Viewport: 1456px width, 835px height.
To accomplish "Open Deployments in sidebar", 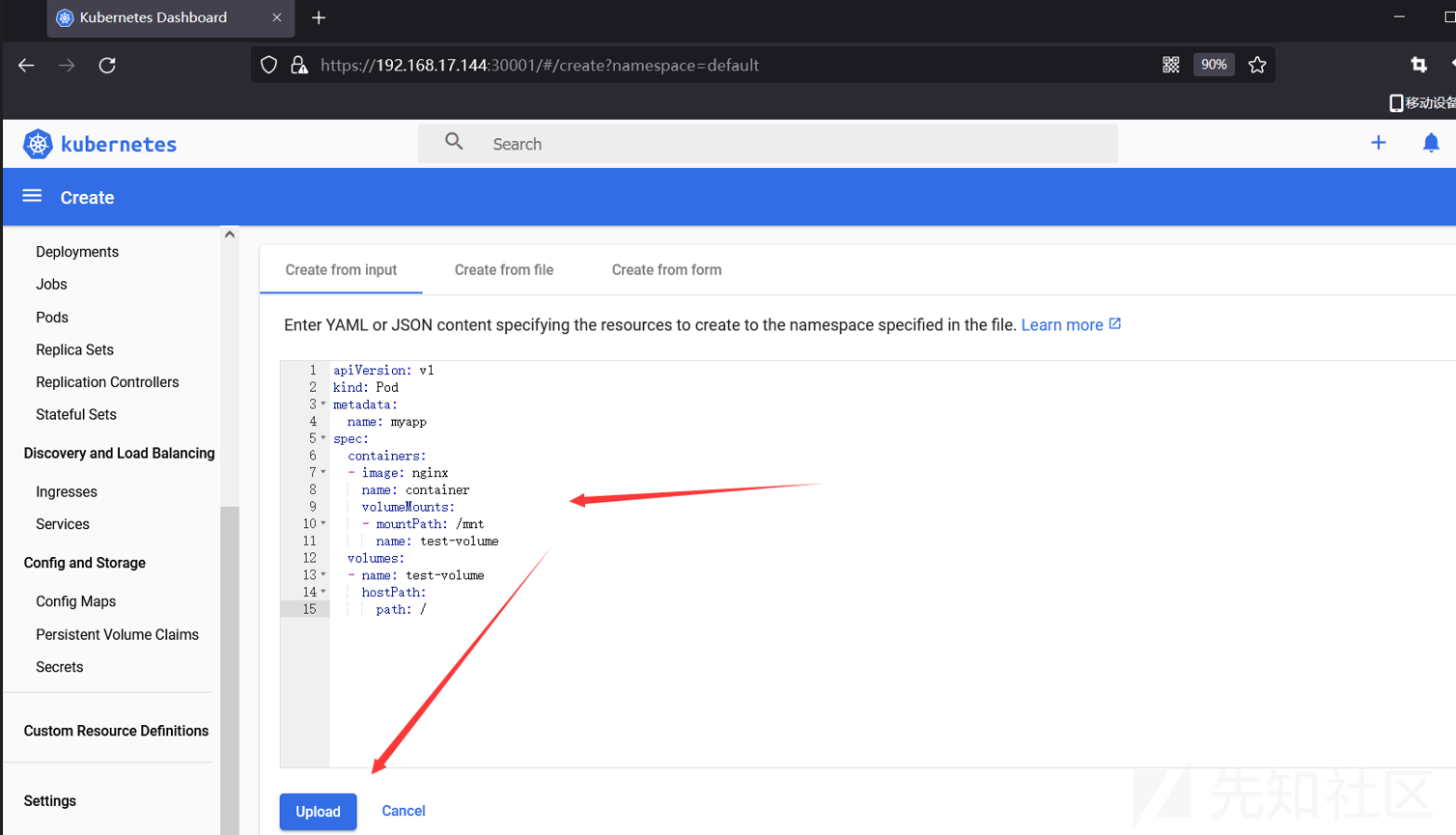I will (77, 252).
